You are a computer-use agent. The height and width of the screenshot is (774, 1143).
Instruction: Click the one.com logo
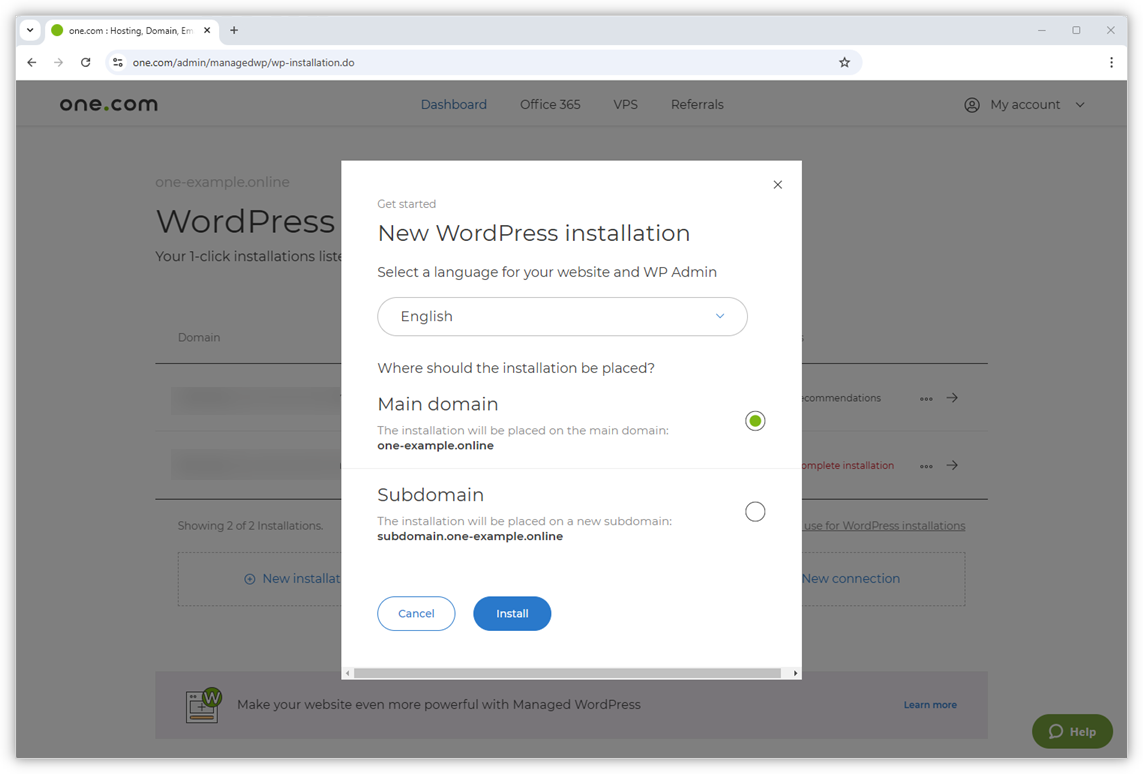coord(108,103)
